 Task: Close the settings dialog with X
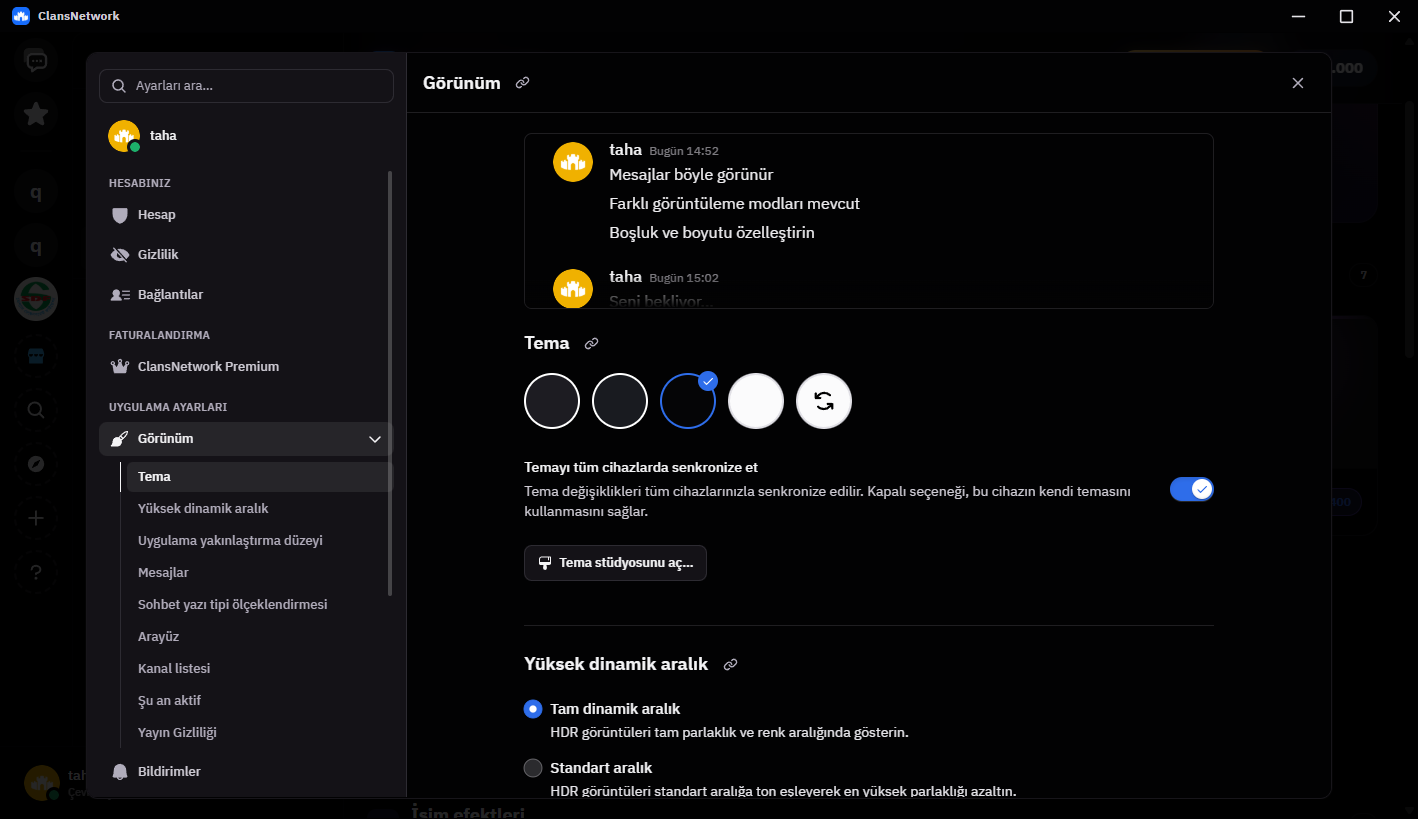1298,83
